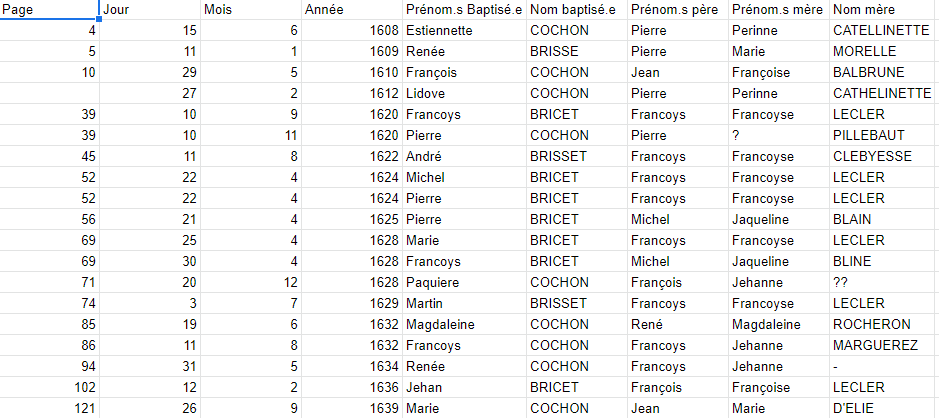Click the Paquiere first name cell
This screenshot has width=939, height=418.
coord(463,282)
